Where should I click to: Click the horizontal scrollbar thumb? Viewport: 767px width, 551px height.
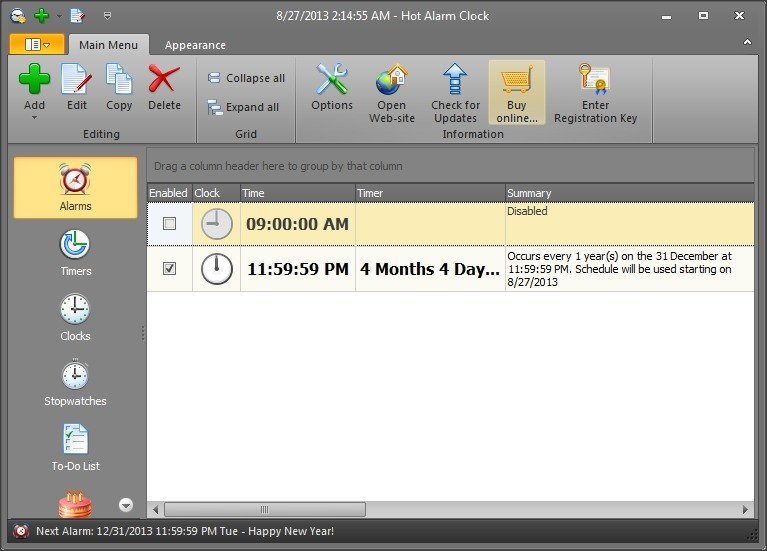265,509
